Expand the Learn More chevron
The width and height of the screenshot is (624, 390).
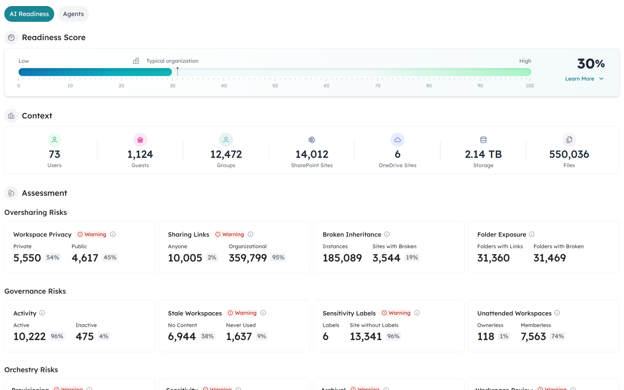click(601, 79)
